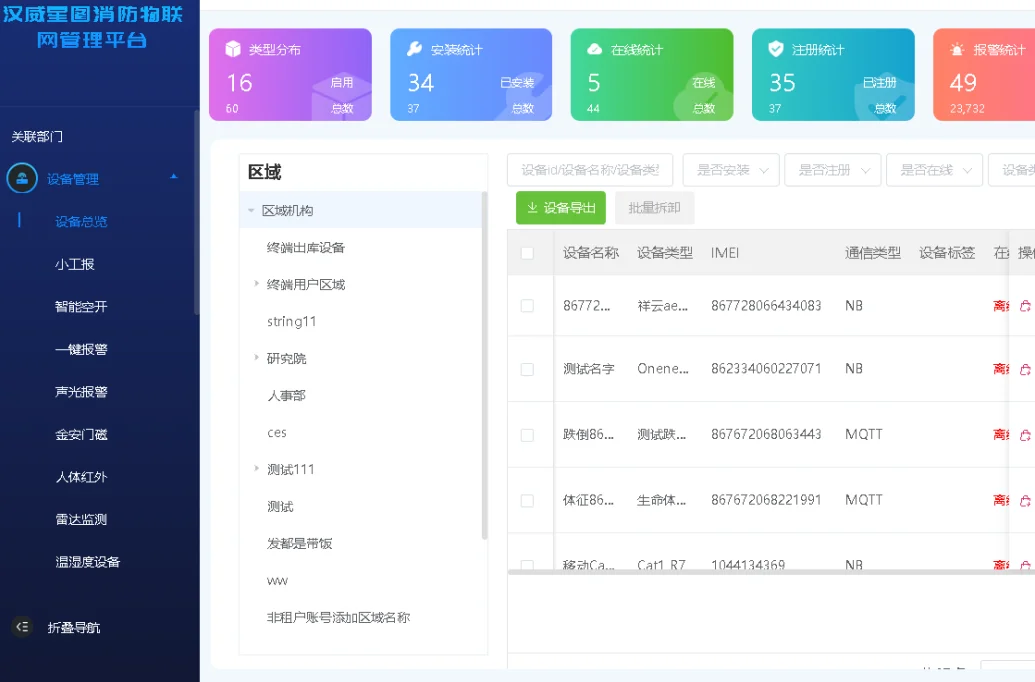Image resolution: width=1035 pixels, height=682 pixels.
Task: Expand the 研究院 tree node
Action: 257,357
